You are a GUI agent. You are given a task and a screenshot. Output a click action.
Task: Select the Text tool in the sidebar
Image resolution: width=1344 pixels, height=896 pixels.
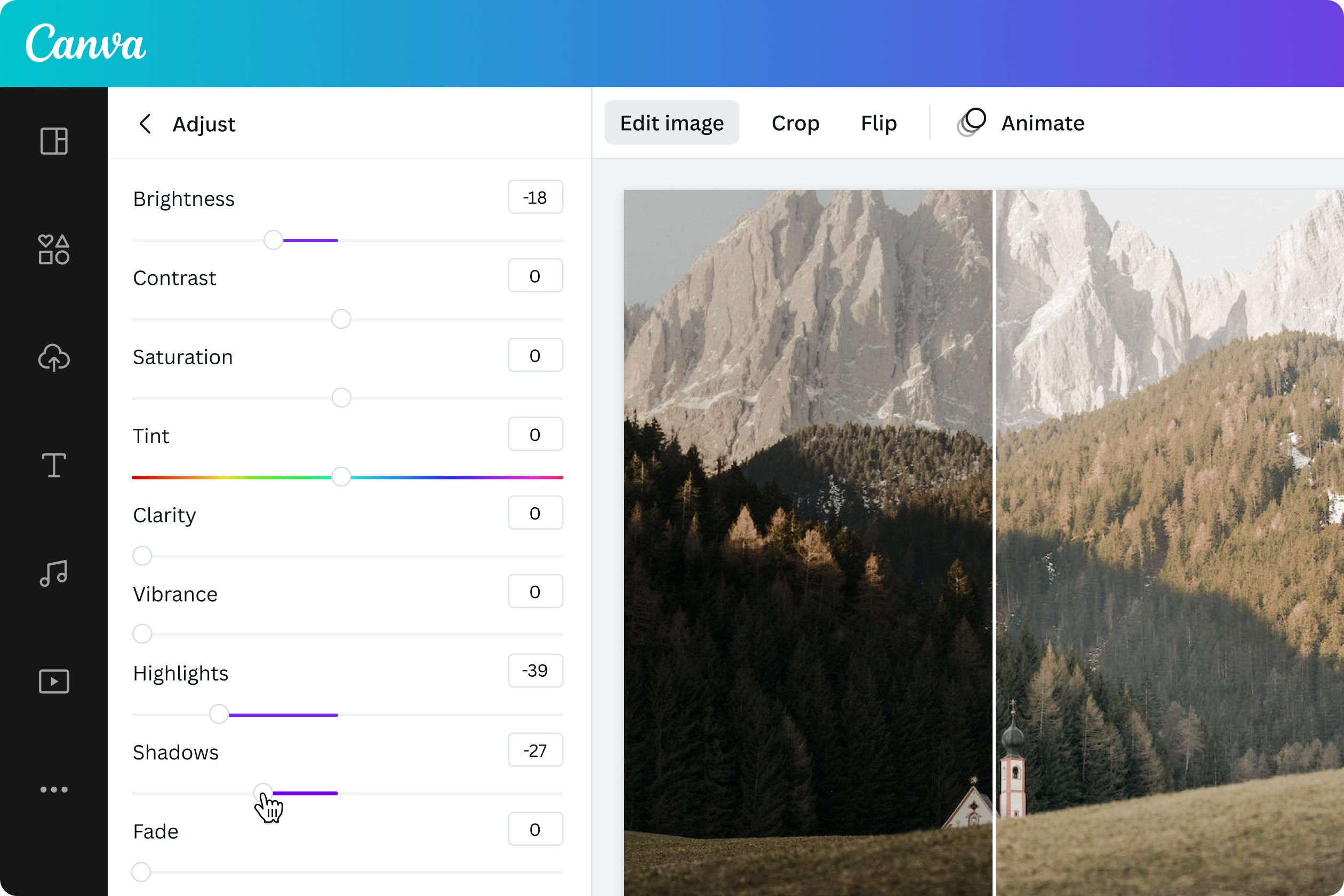(53, 465)
